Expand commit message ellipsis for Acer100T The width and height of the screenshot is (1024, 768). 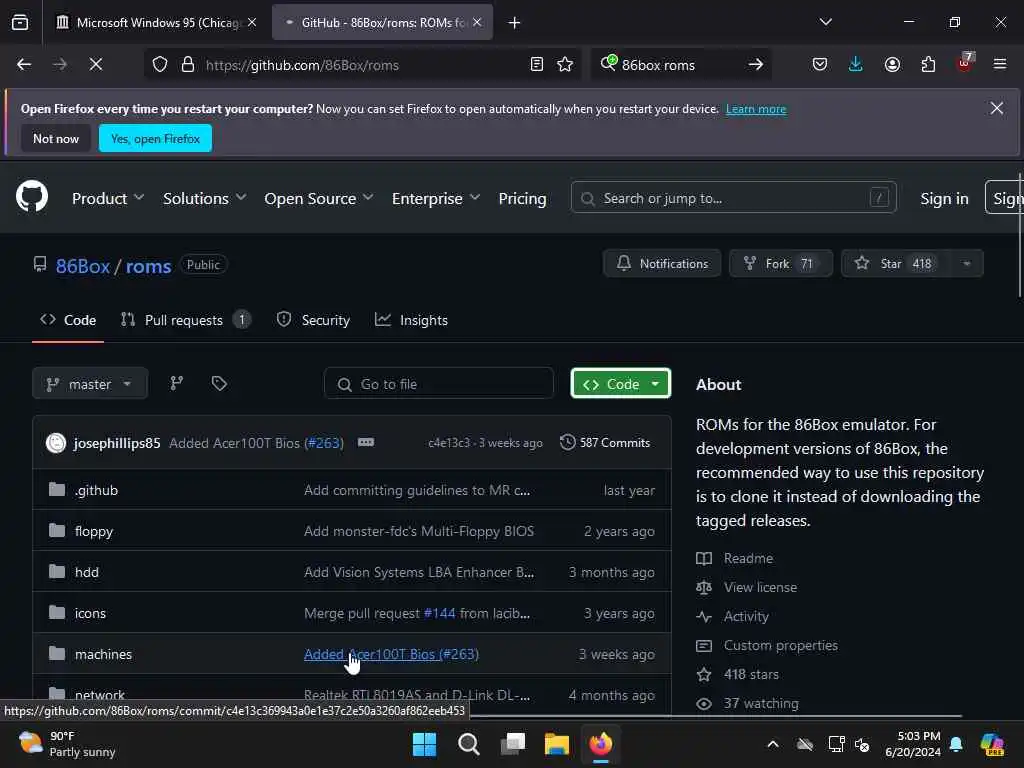(366, 443)
